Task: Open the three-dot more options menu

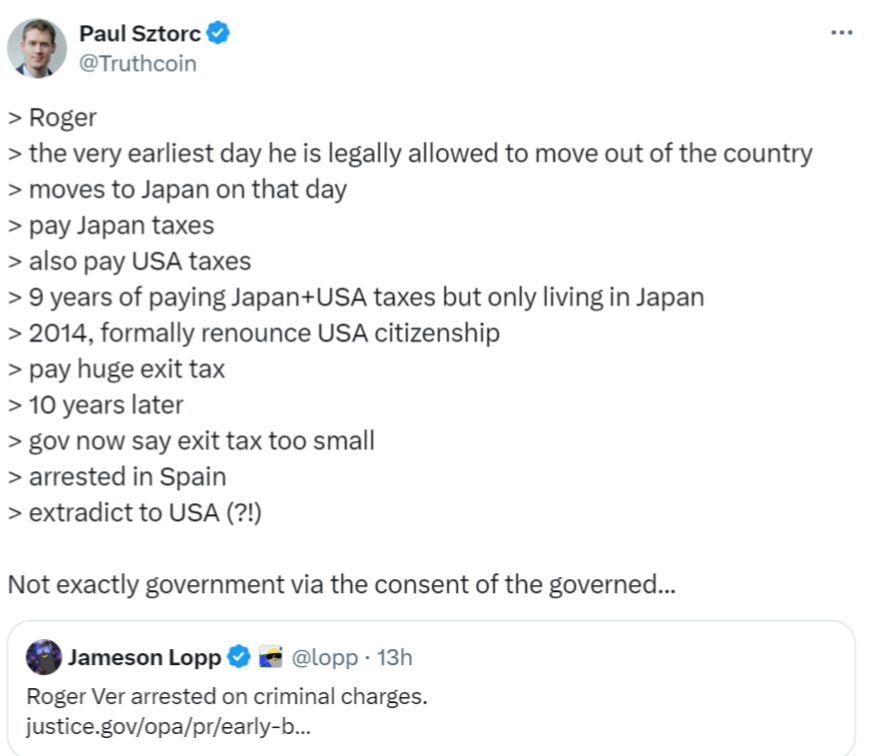Action: (842, 33)
